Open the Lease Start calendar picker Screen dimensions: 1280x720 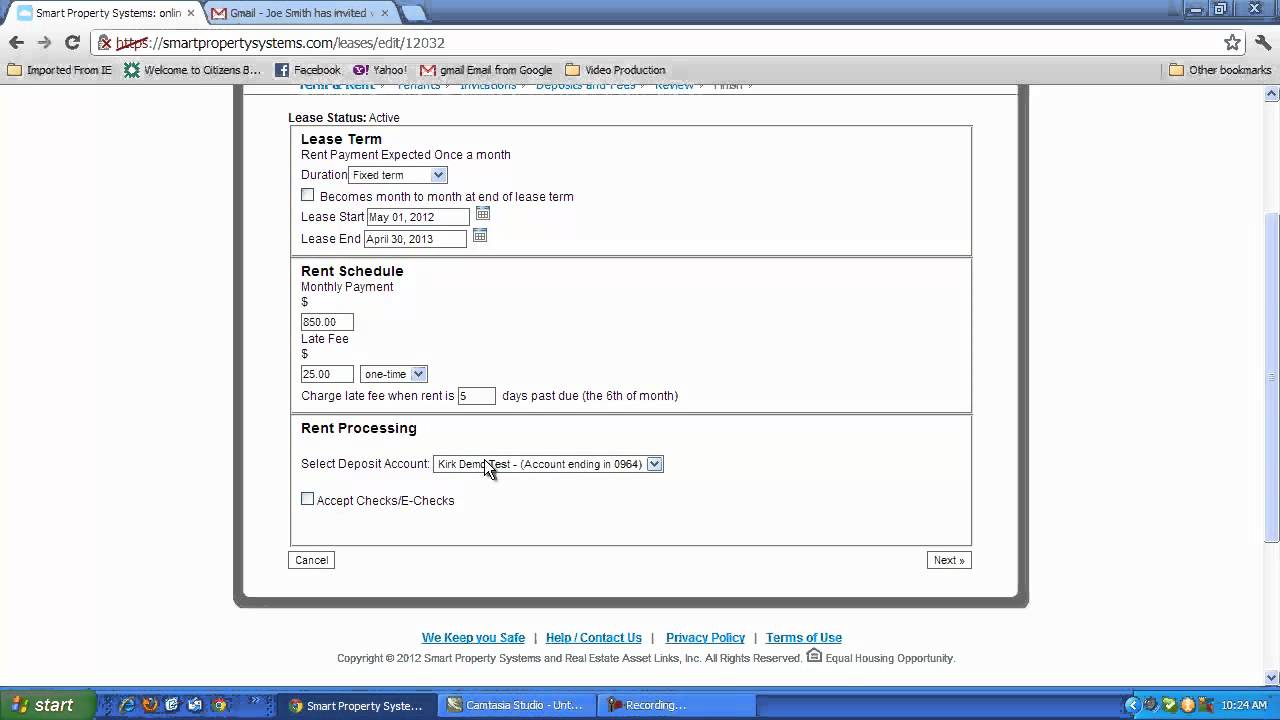(x=483, y=214)
